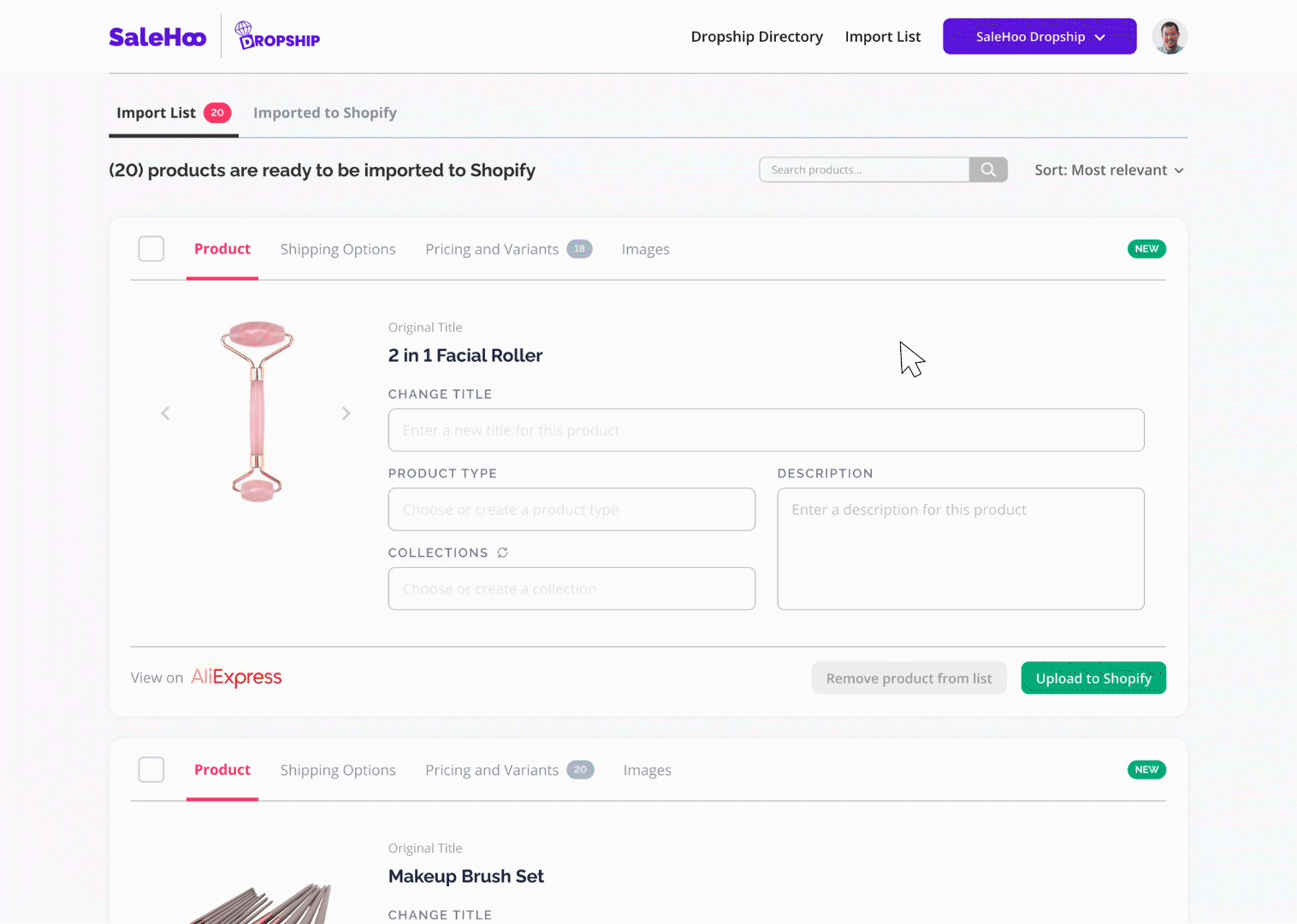
Task: Click the search magnifier icon button
Action: [x=988, y=169]
